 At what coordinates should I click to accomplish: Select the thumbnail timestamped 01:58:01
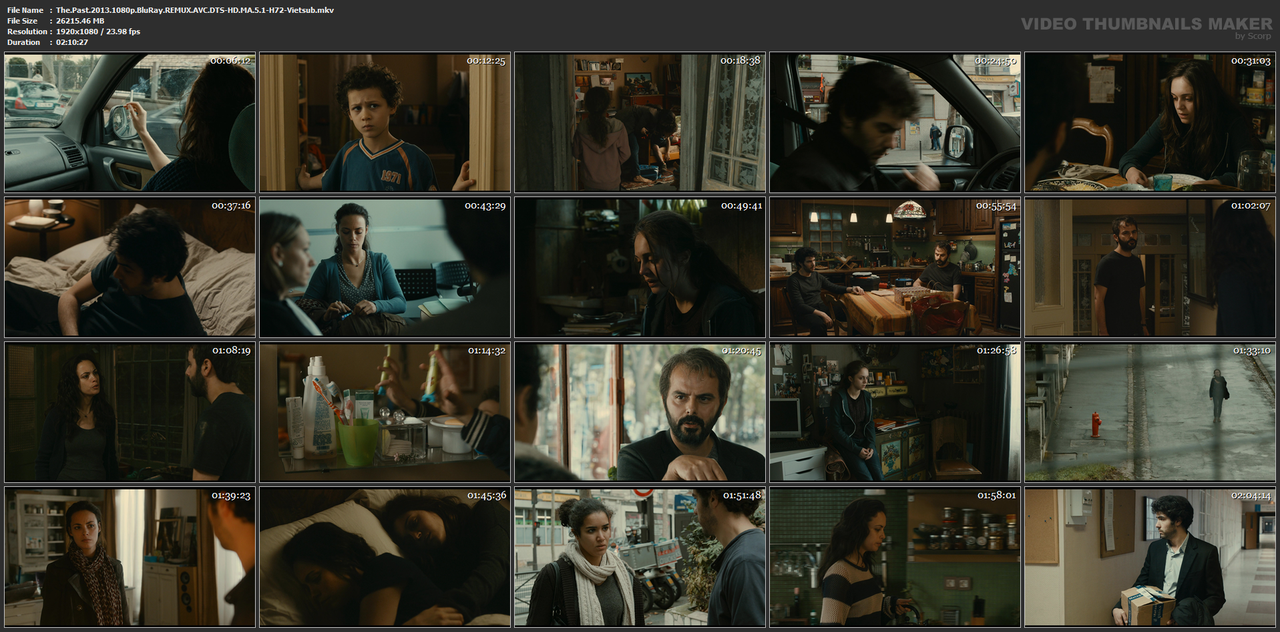(895, 557)
